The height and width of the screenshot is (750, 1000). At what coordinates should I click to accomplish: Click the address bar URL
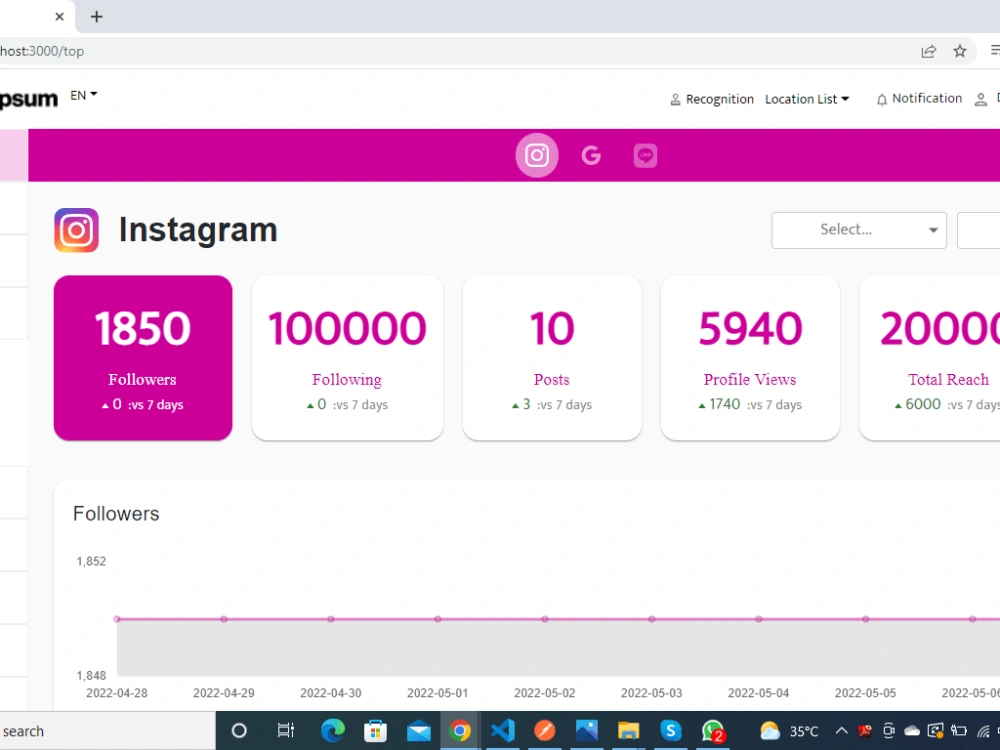pyautogui.click(x=42, y=51)
